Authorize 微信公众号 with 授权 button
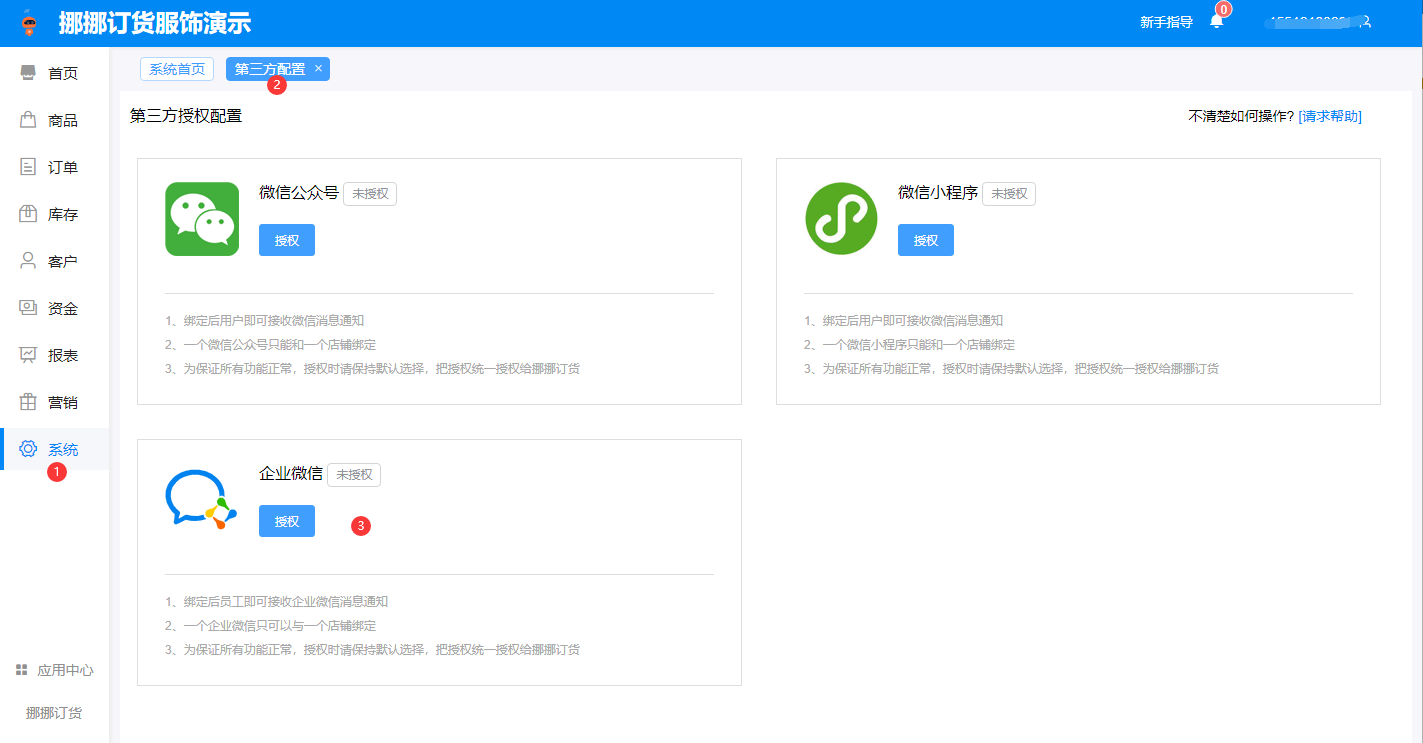 pos(287,240)
